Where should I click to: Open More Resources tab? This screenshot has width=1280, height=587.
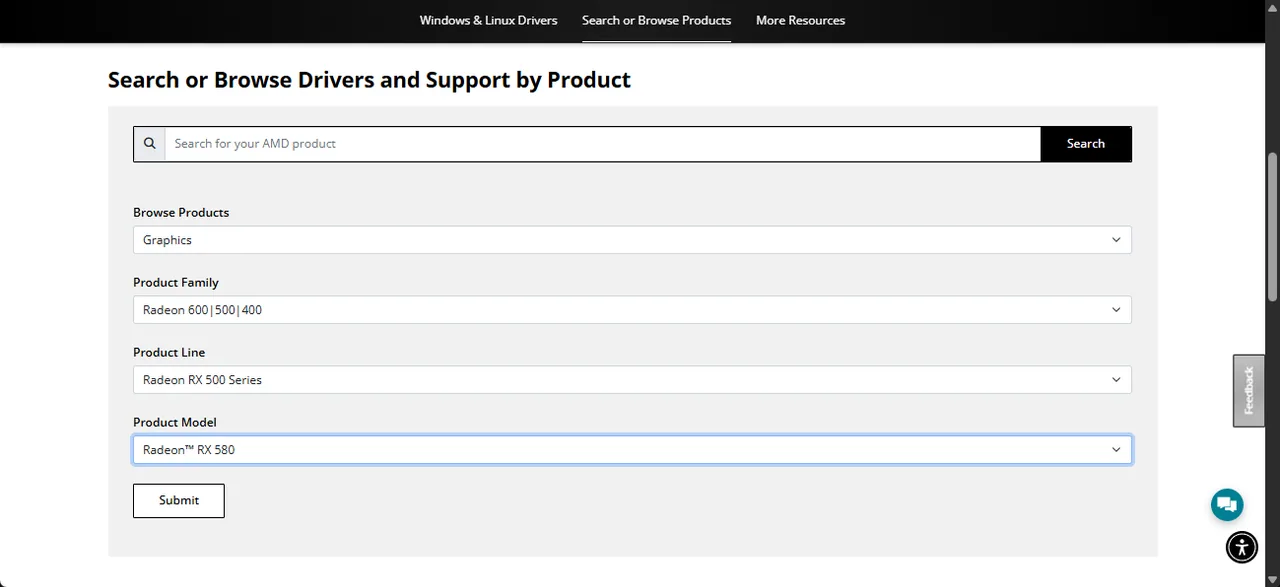pyautogui.click(x=800, y=20)
